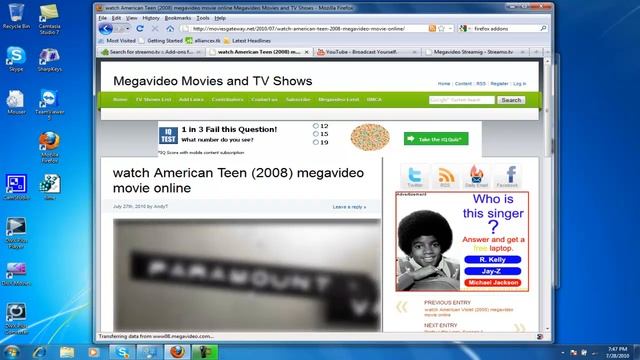Open the TV Shows List nav link
The width and height of the screenshot is (640, 360).
(153, 100)
